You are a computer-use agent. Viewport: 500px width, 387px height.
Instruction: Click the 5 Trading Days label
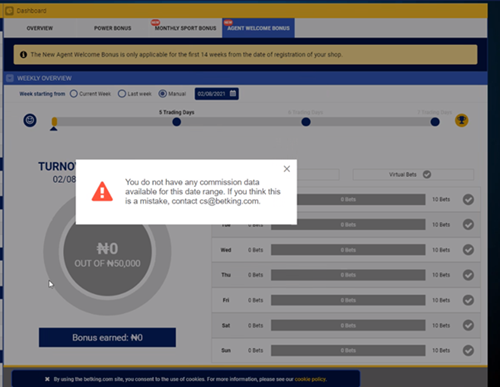(177, 112)
